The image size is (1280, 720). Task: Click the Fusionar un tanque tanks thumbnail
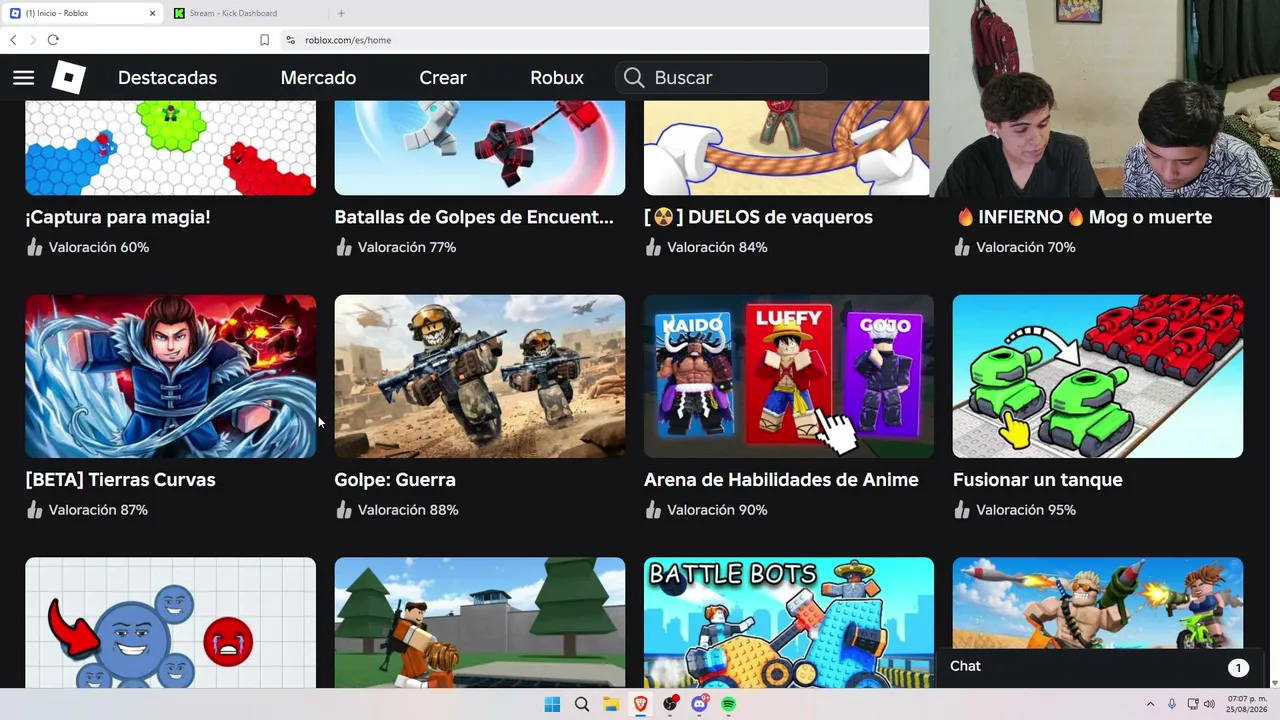pos(1098,376)
